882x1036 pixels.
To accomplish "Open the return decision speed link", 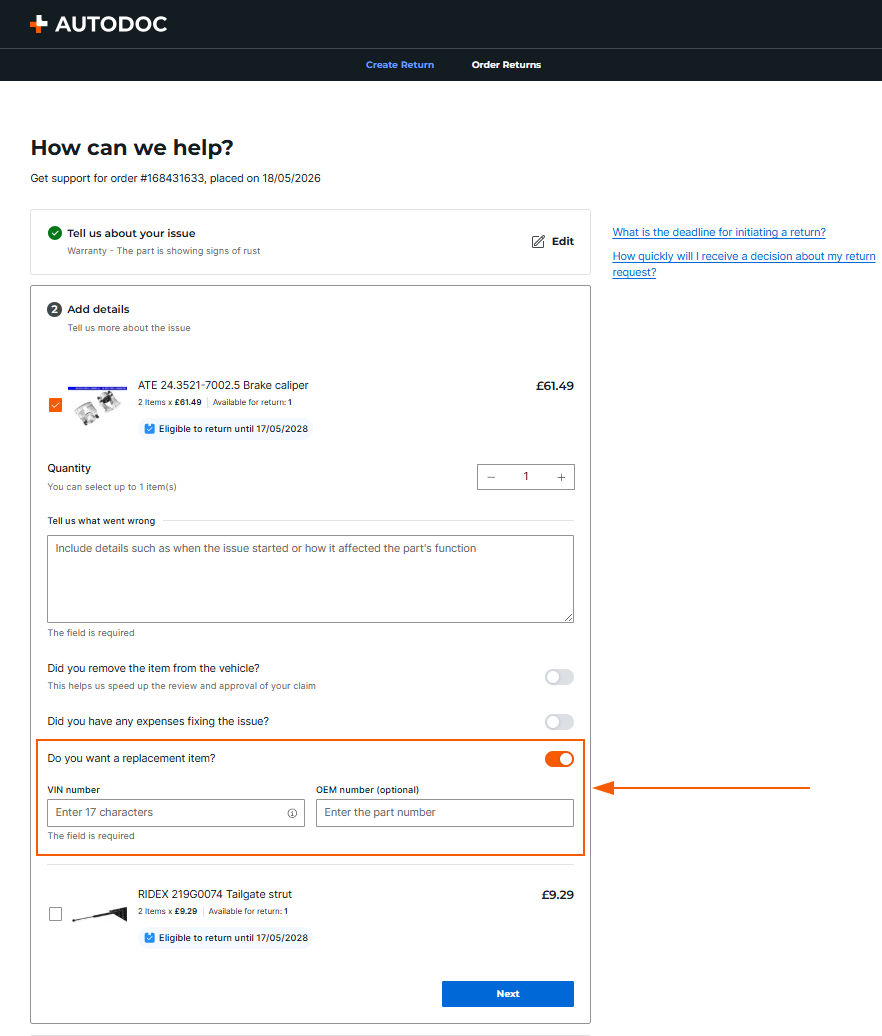I will 744,264.
